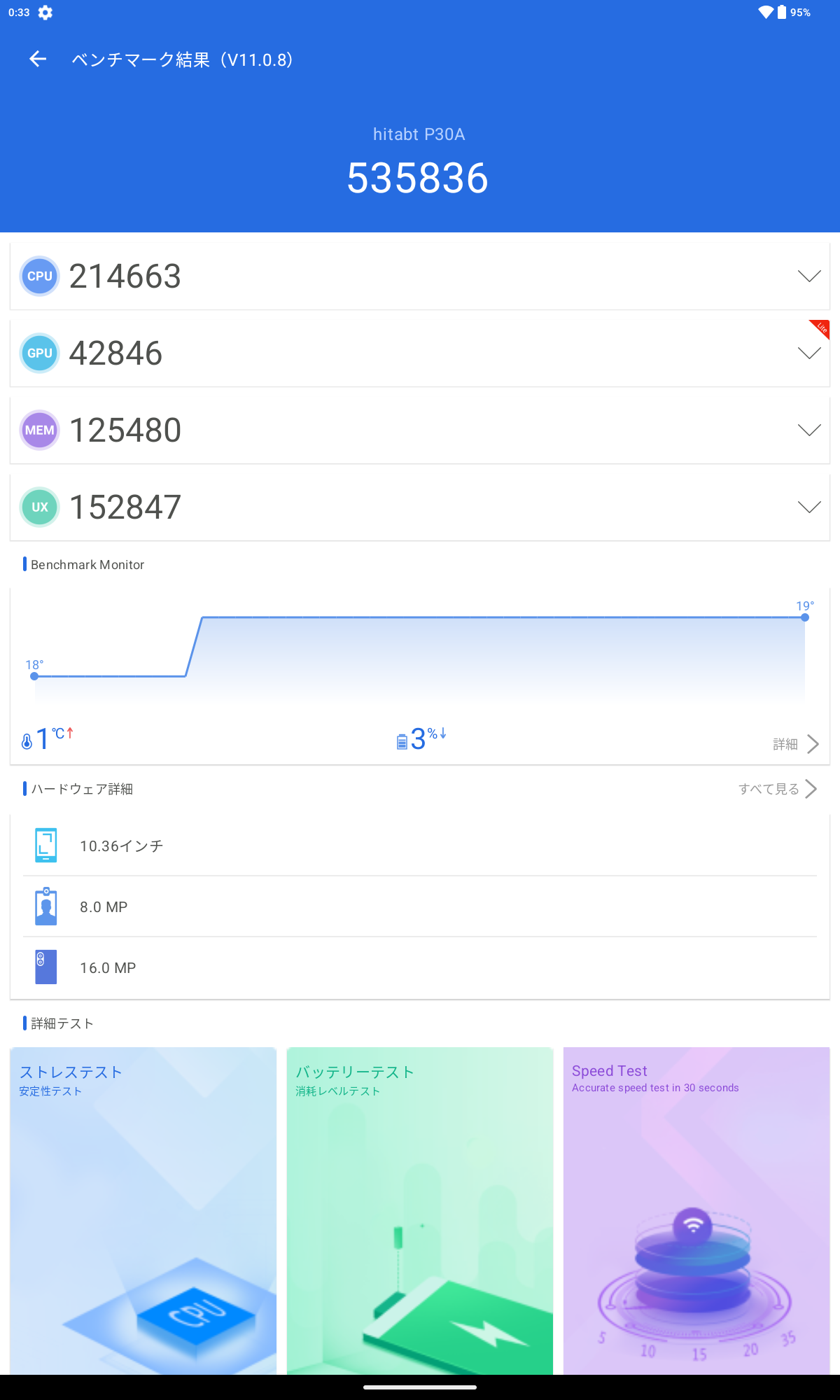This screenshot has width=840, height=1400.
Task: Tap the MEM score badge icon
Action: click(40, 430)
